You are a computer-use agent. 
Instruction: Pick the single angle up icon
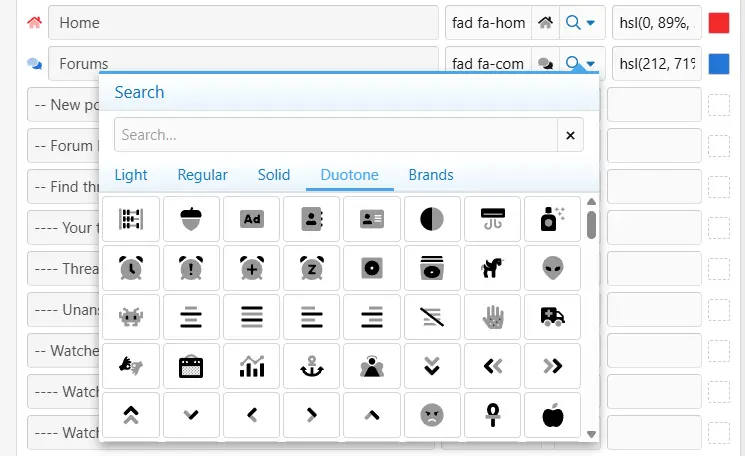tap(372, 415)
